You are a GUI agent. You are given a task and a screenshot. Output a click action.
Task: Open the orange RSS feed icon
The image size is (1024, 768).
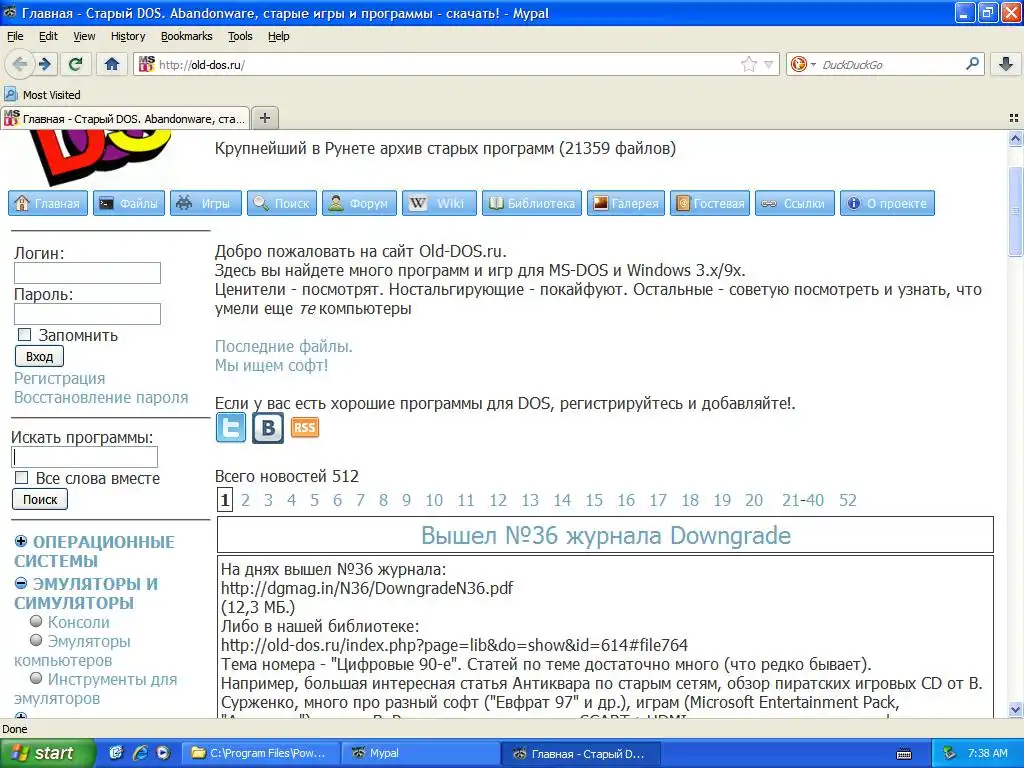[304, 428]
